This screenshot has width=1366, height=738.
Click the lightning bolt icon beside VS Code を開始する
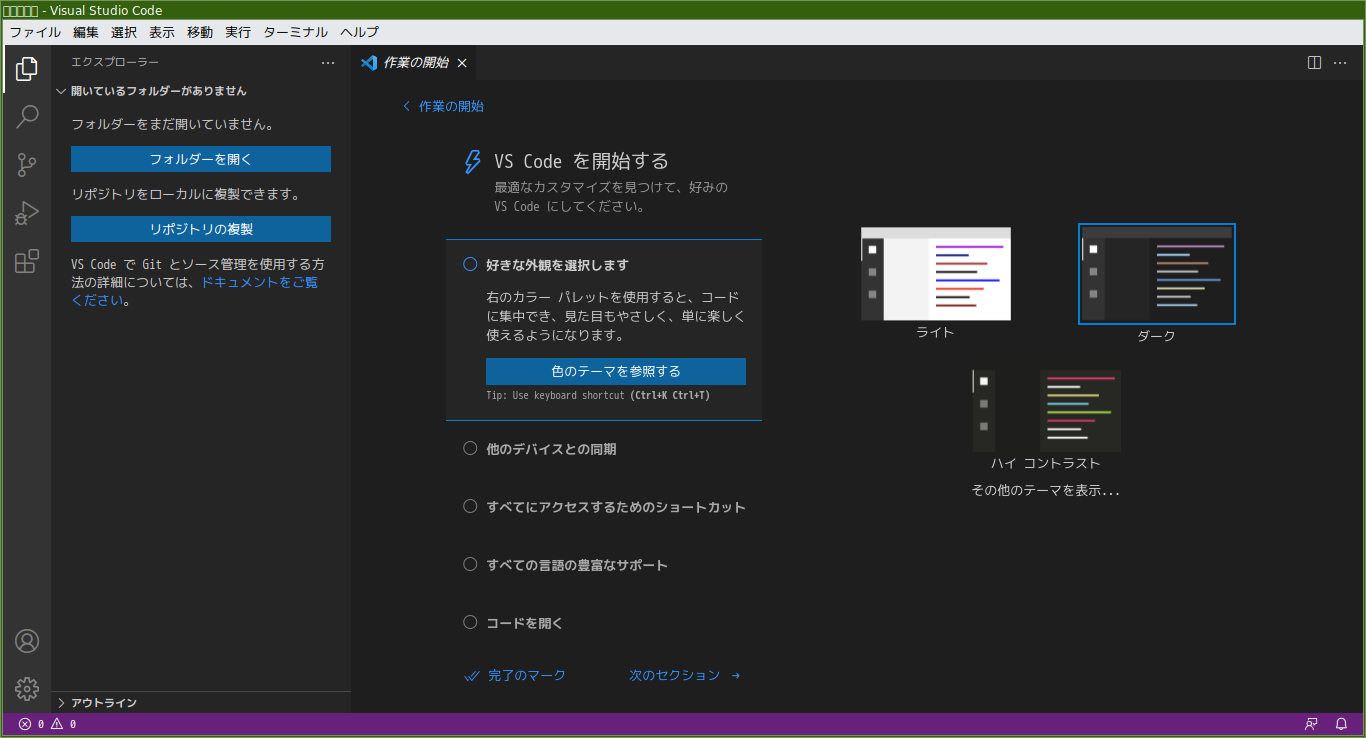(473, 162)
